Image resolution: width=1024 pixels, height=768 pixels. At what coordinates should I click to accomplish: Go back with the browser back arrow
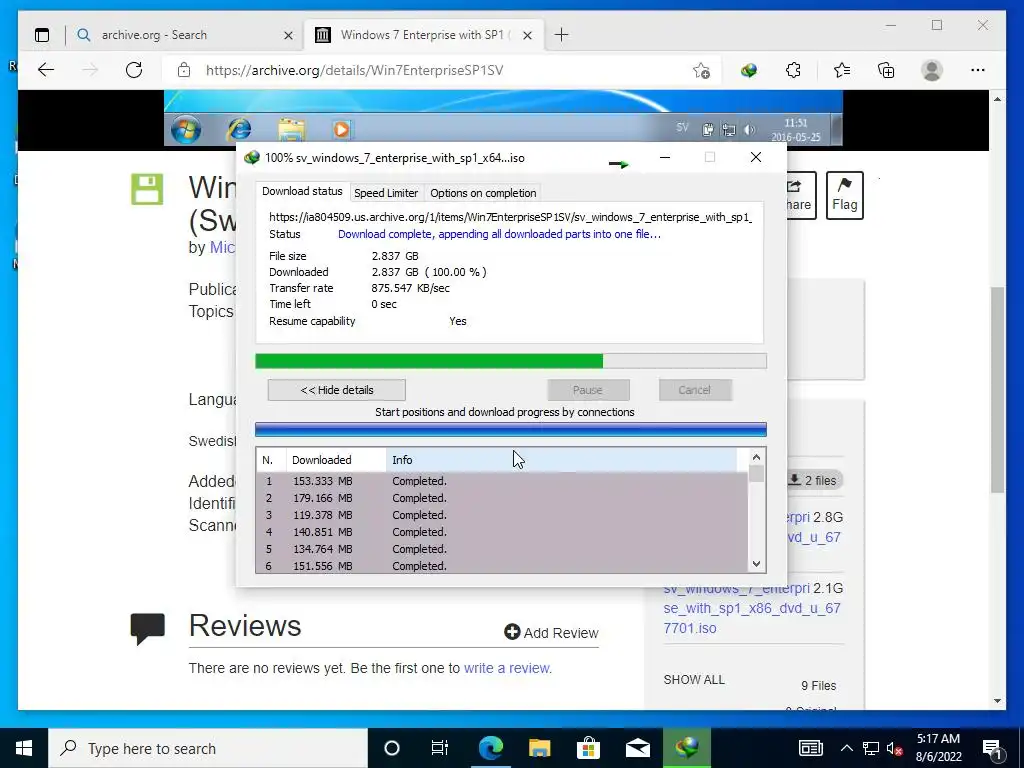[46, 70]
